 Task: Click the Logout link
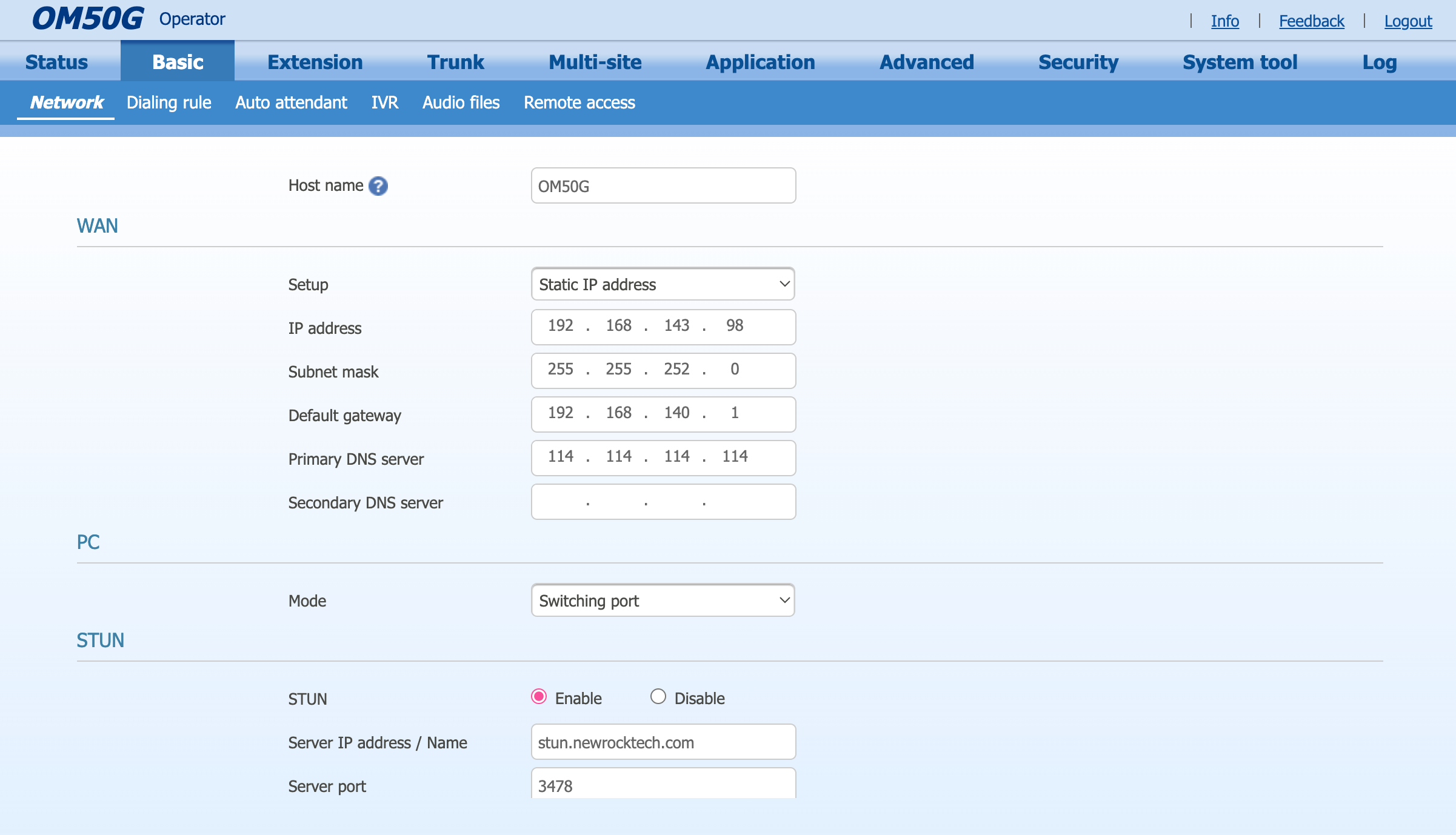click(x=1408, y=21)
